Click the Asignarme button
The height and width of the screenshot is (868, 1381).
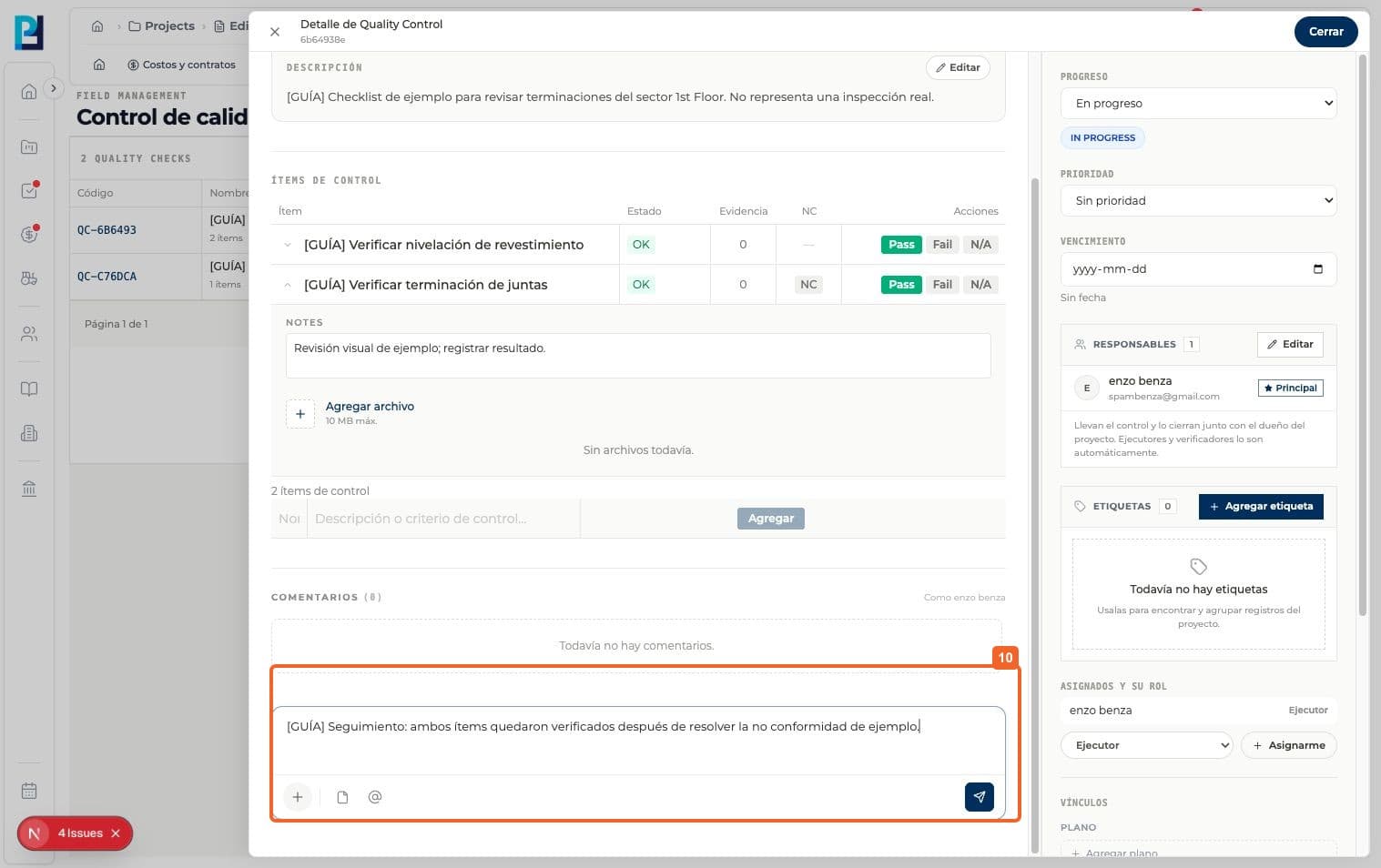point(1289,745)
